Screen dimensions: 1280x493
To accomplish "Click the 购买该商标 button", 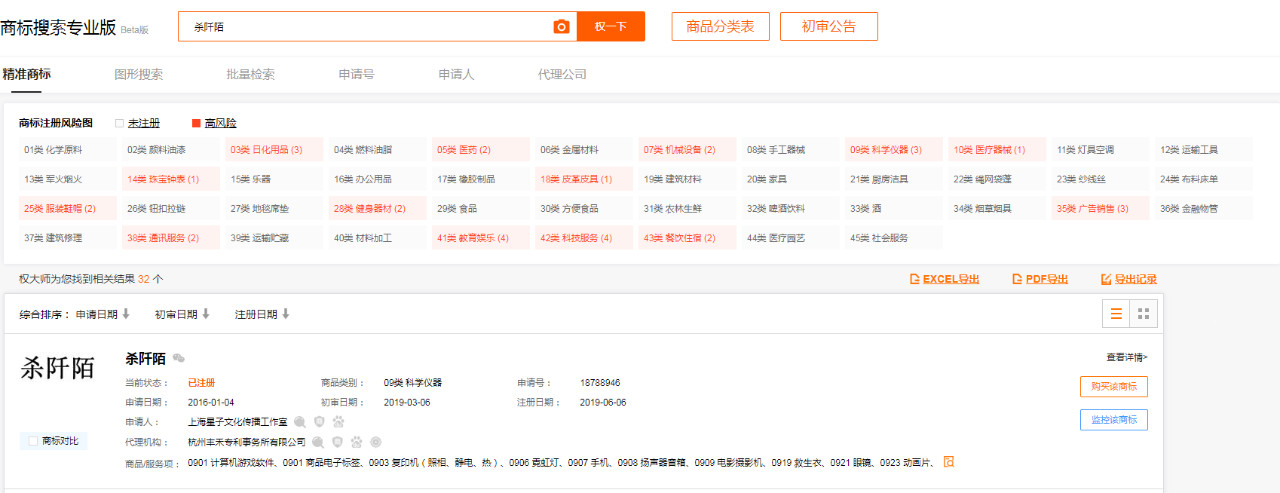I will point(1113,387).
